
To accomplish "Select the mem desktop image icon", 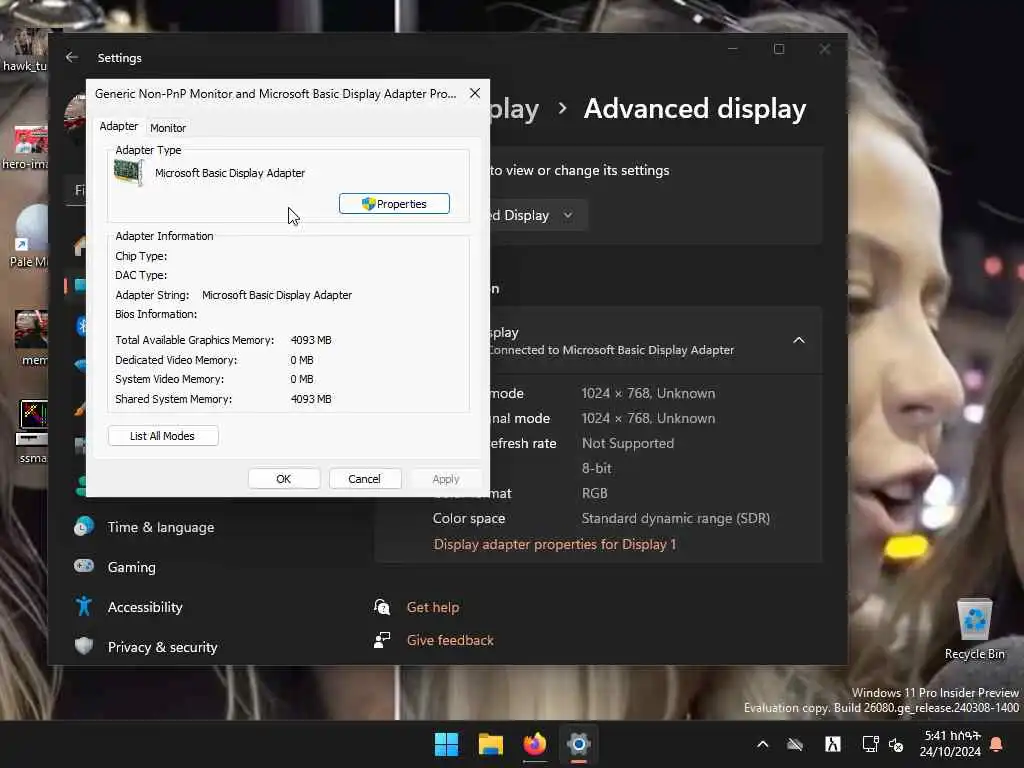I will (x=29, y=338).
